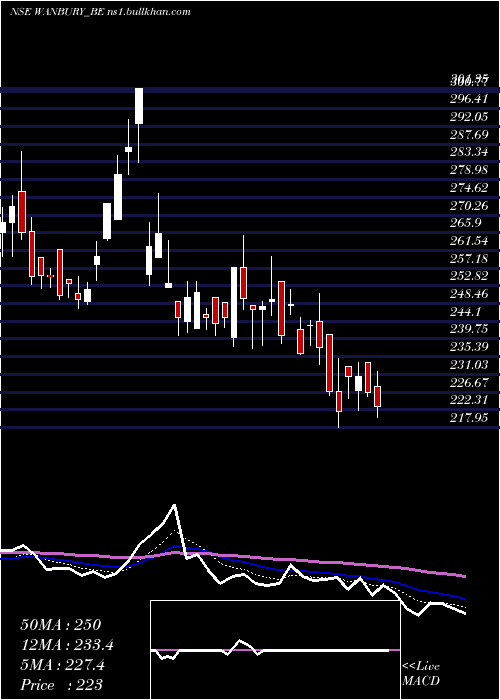Select the 252.82 axis value
The image size is (500, 700).
pyautogui.click(x=468, y=276)
